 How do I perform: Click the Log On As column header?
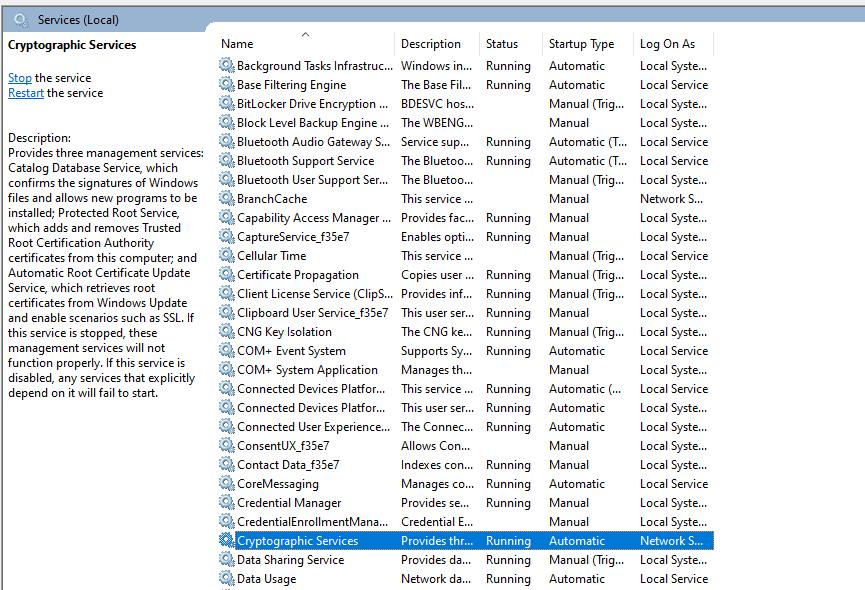click(x=667, y=44)
